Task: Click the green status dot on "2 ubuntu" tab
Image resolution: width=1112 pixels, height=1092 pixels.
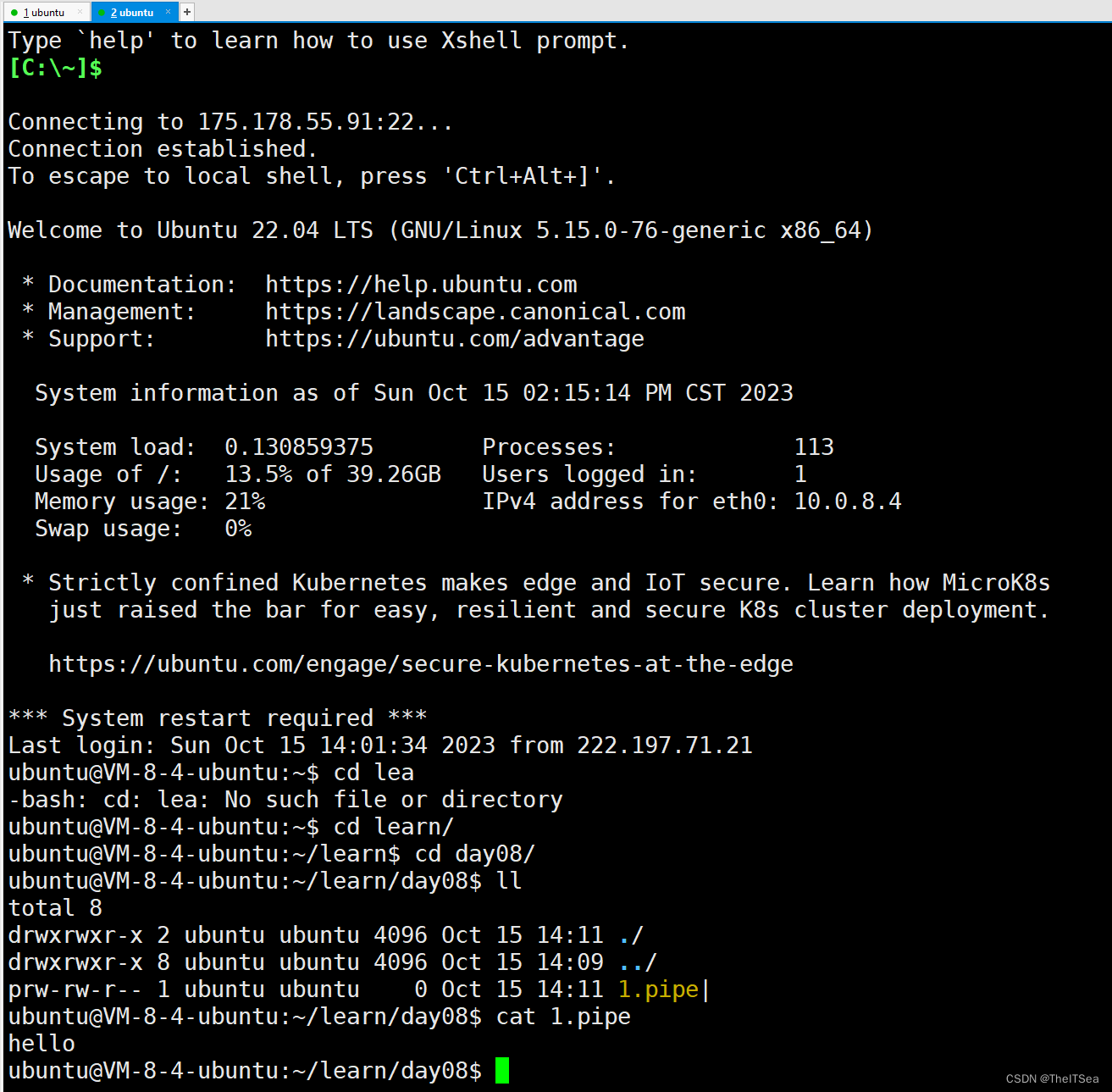Action: tap(102, 13)
